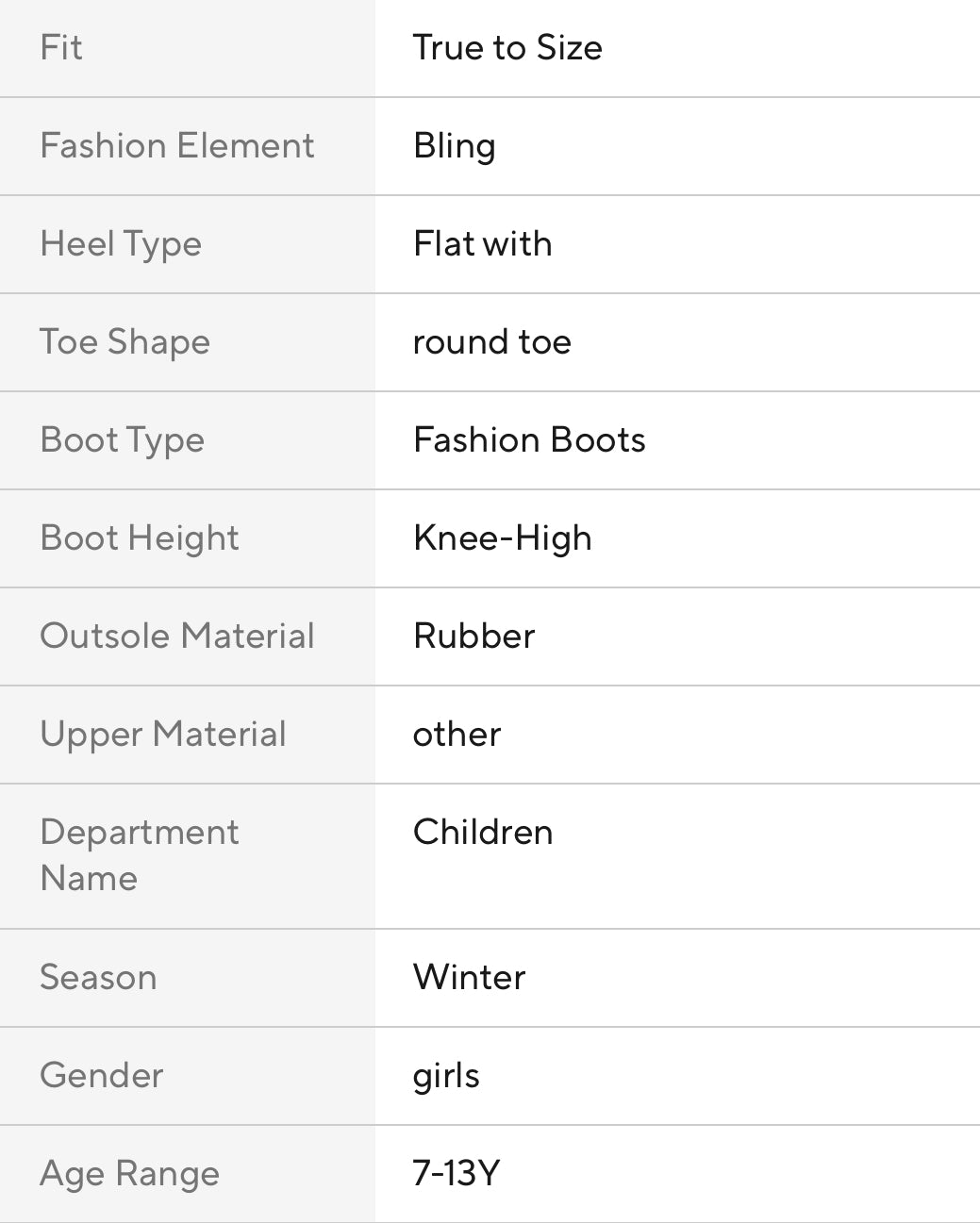Click the "Bling" value
This screenshot has width=980, height=1223.
click(454, 146)
